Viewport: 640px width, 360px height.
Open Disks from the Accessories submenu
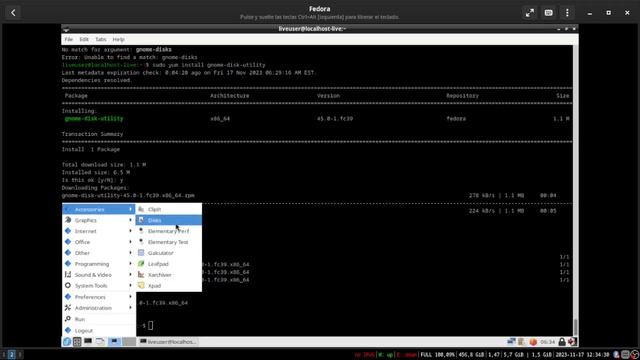169,220
